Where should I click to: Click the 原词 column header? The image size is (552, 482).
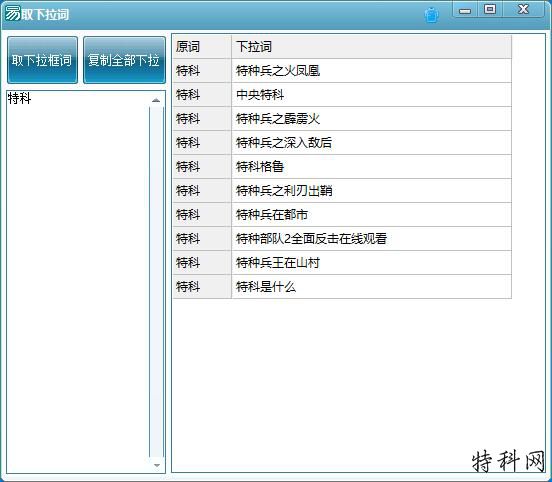pos(202,46)
